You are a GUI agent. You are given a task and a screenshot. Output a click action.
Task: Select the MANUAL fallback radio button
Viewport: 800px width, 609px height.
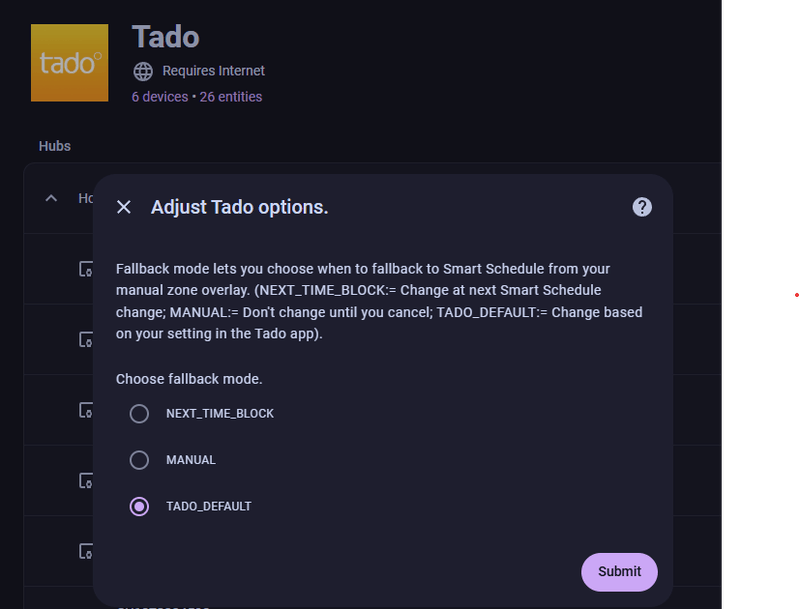[139, 460]
